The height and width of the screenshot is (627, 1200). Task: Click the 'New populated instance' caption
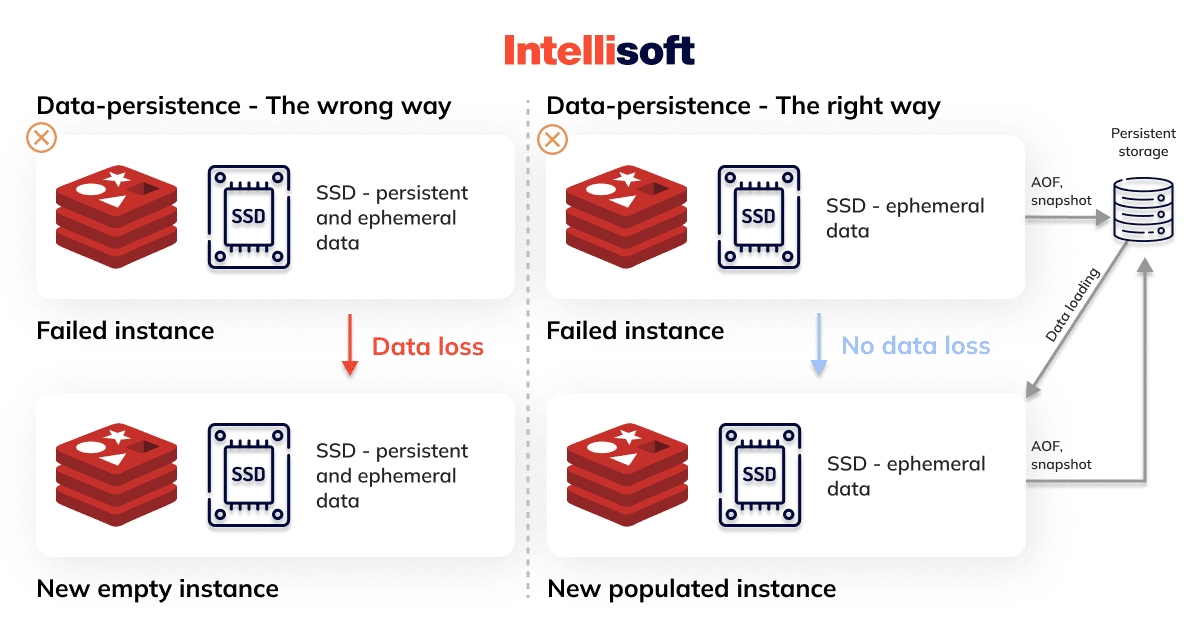click(691, 588)
